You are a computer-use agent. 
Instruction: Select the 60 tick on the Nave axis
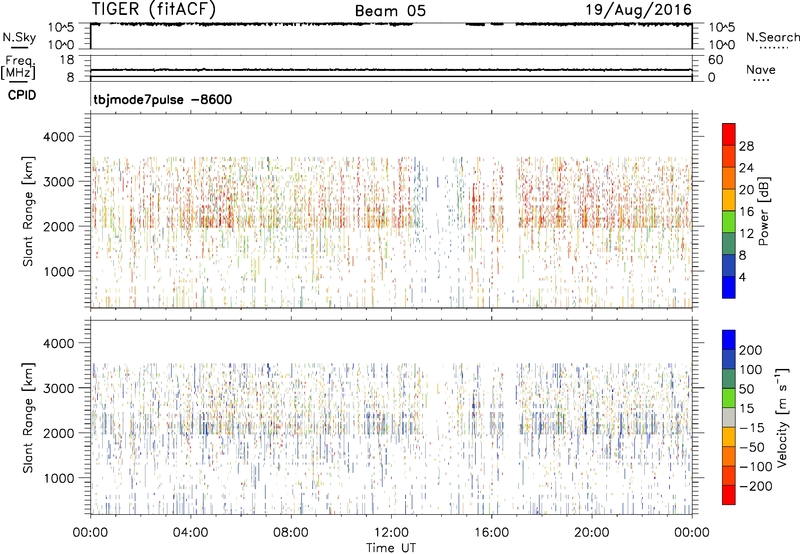tap(715, 60)
